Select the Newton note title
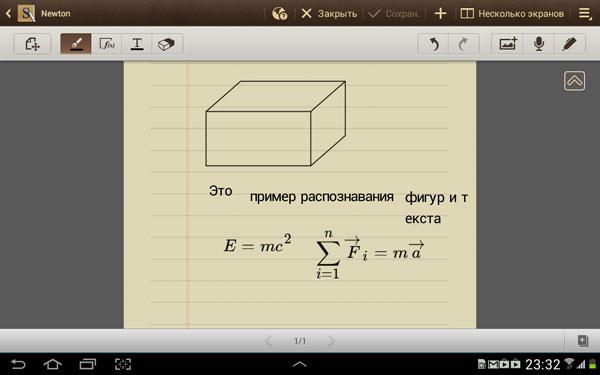The height and width of the screenshot is (375, 600). [x=56, y=13]
